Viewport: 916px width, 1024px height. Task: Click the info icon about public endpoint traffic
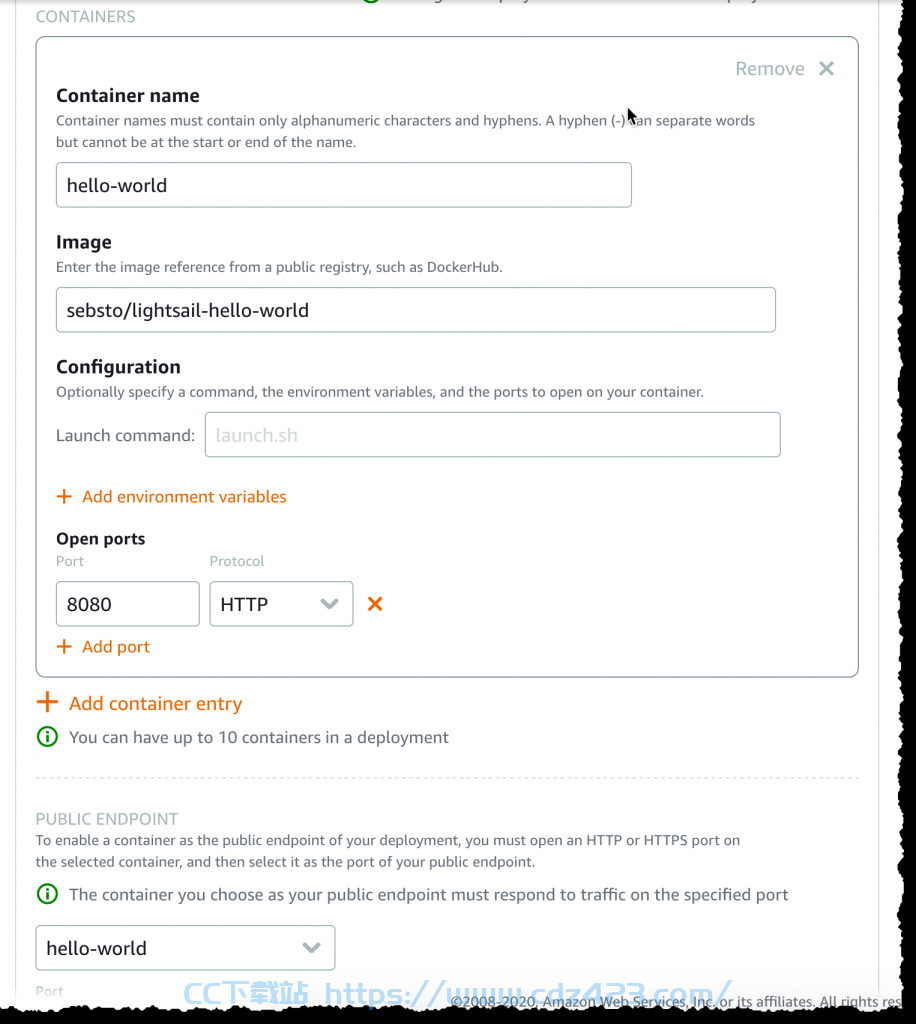click(47, 894)
